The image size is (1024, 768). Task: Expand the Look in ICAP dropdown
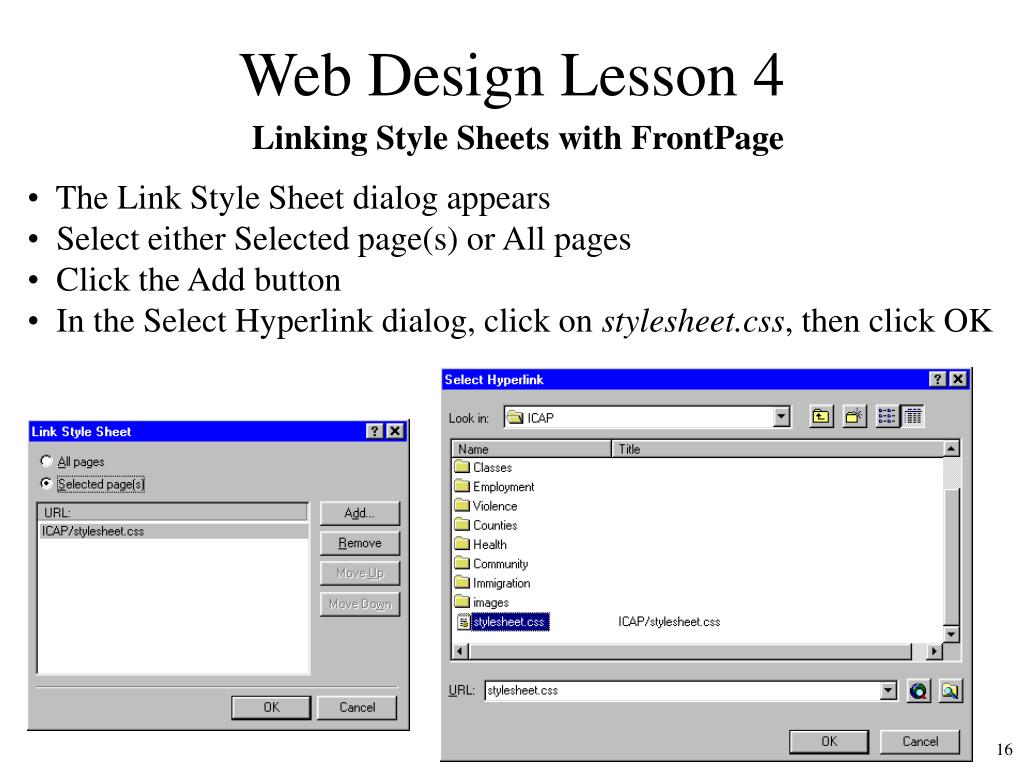click(x=781, y=417)
